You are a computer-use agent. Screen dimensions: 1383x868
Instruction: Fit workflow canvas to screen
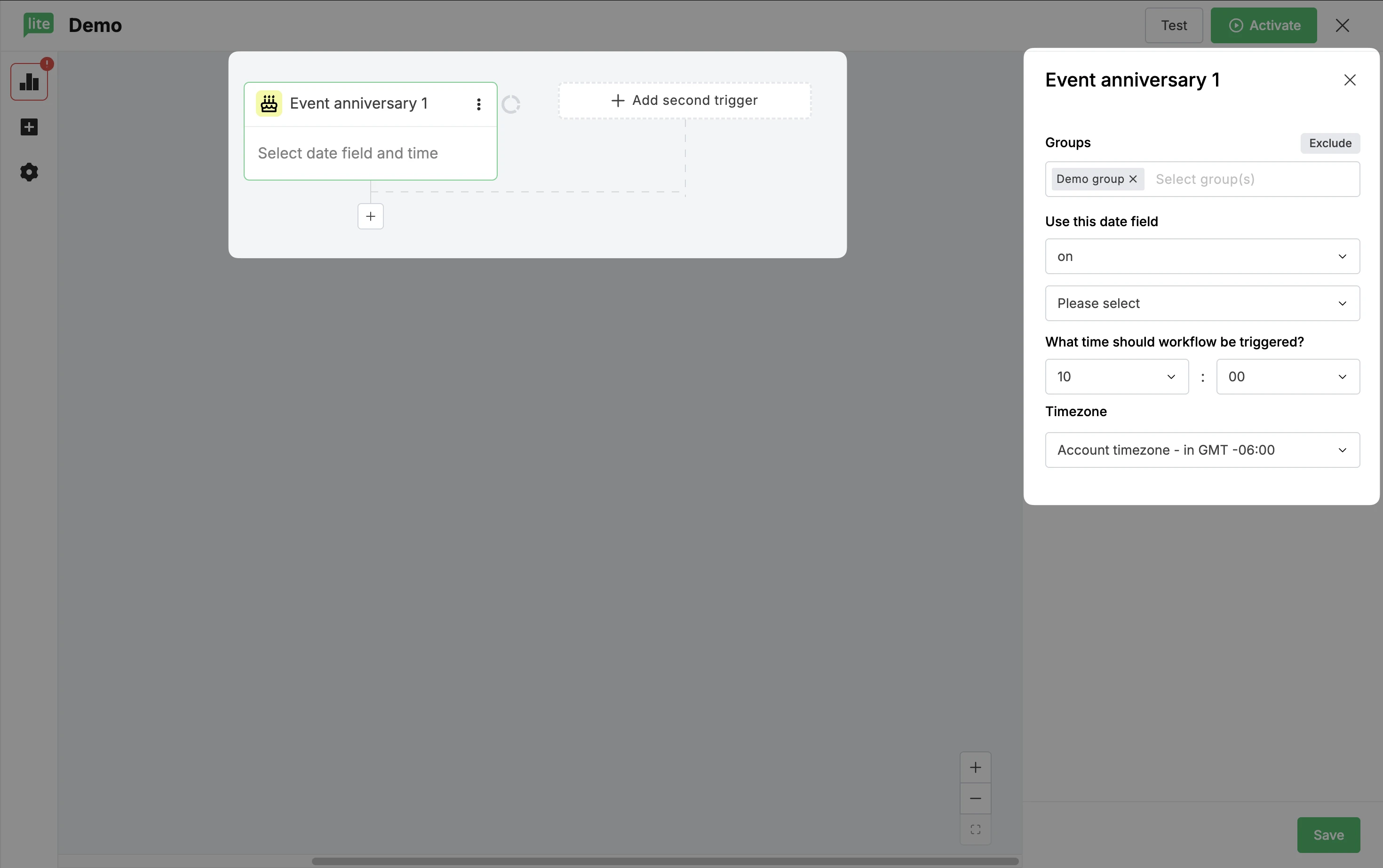click(x=975, y=829)
